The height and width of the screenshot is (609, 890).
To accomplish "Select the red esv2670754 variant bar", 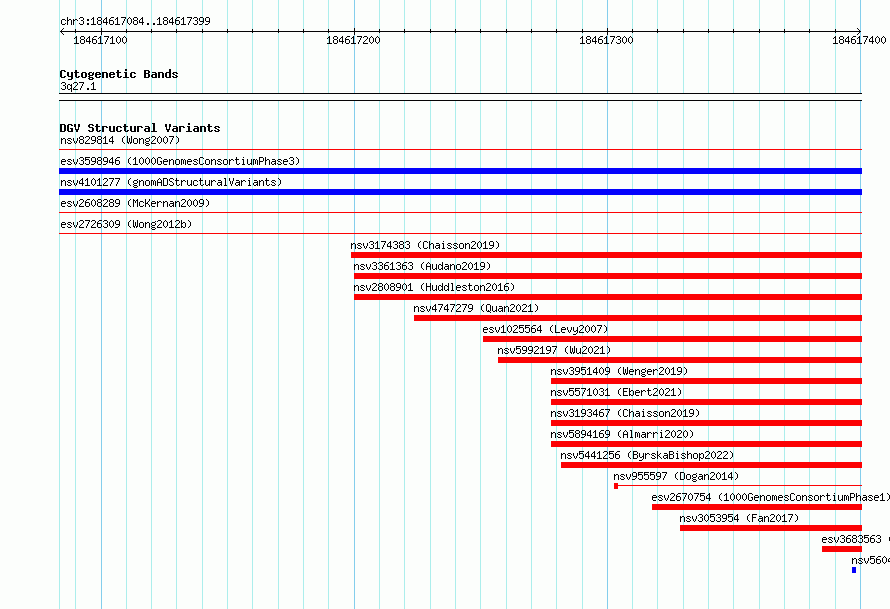I will [x=757, y=507].
